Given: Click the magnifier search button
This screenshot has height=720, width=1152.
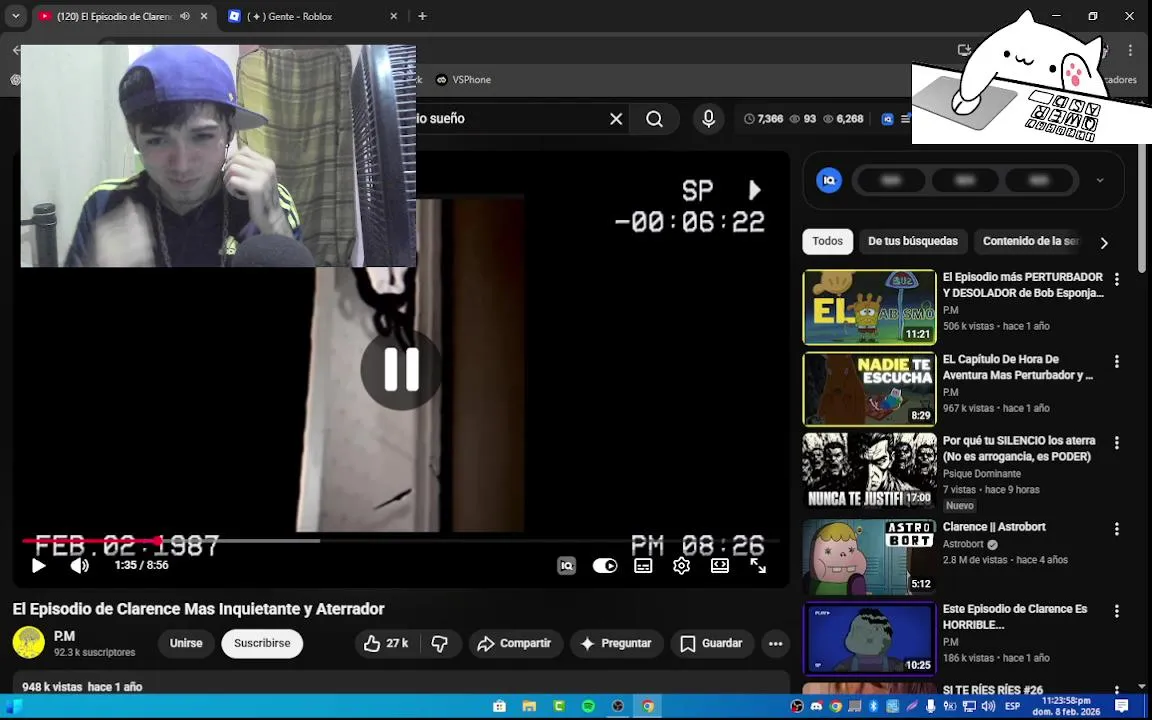Looking at the screenshot, I should [x=655, y=119].
